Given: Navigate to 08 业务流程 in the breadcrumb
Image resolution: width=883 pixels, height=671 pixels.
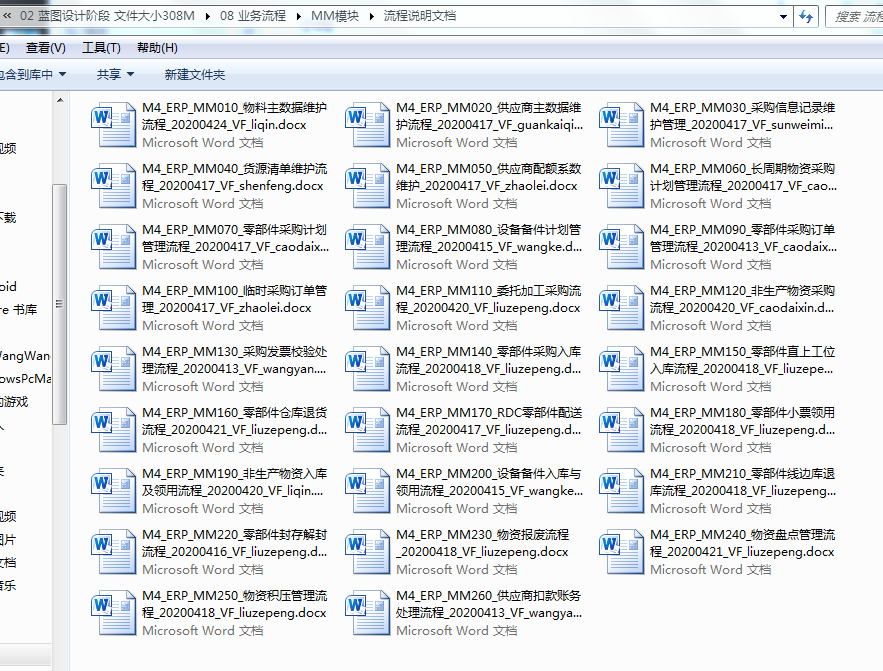Looking at the screenshot, I should (x=252, y=16).
